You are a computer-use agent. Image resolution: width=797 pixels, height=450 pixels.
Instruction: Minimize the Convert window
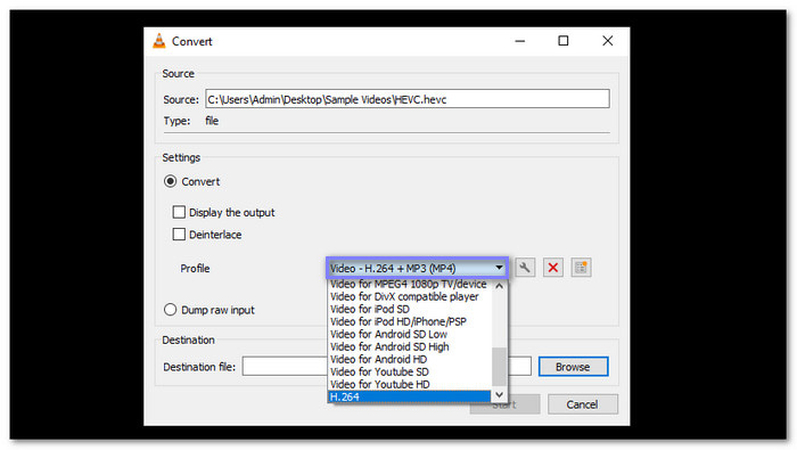click(x=520, y=41)
